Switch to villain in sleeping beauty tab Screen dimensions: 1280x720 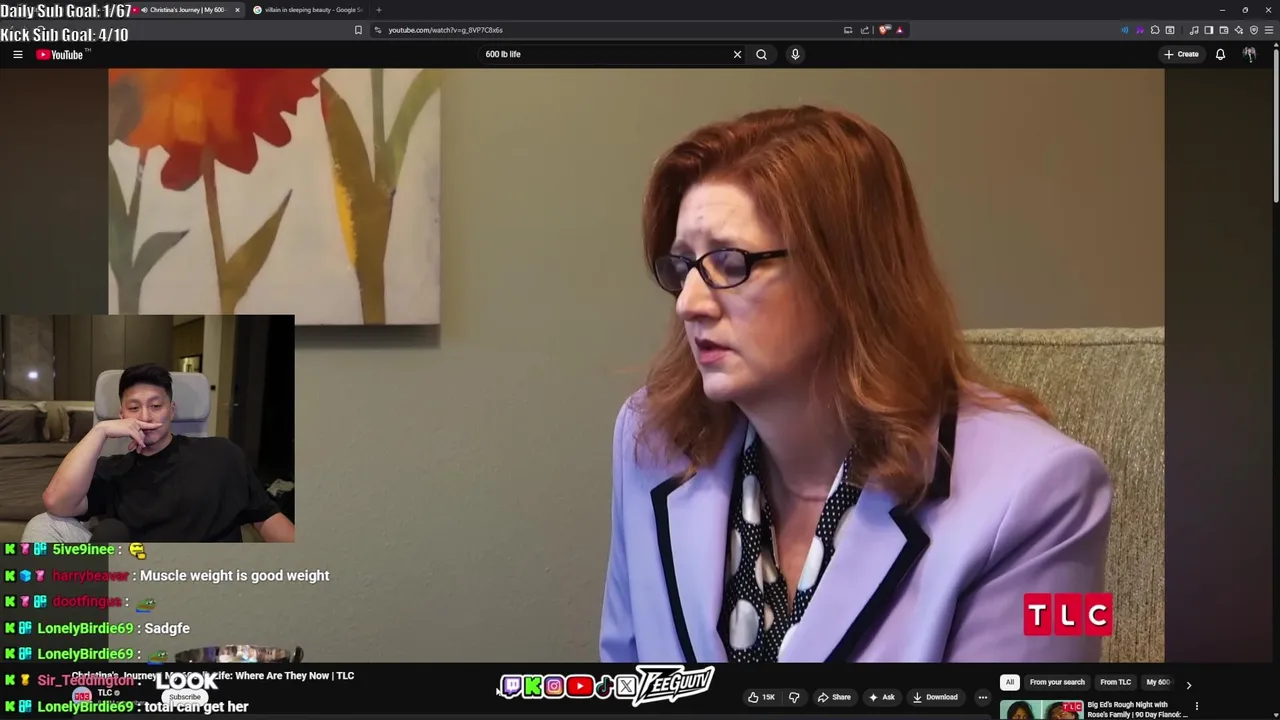tap(309, 10)
